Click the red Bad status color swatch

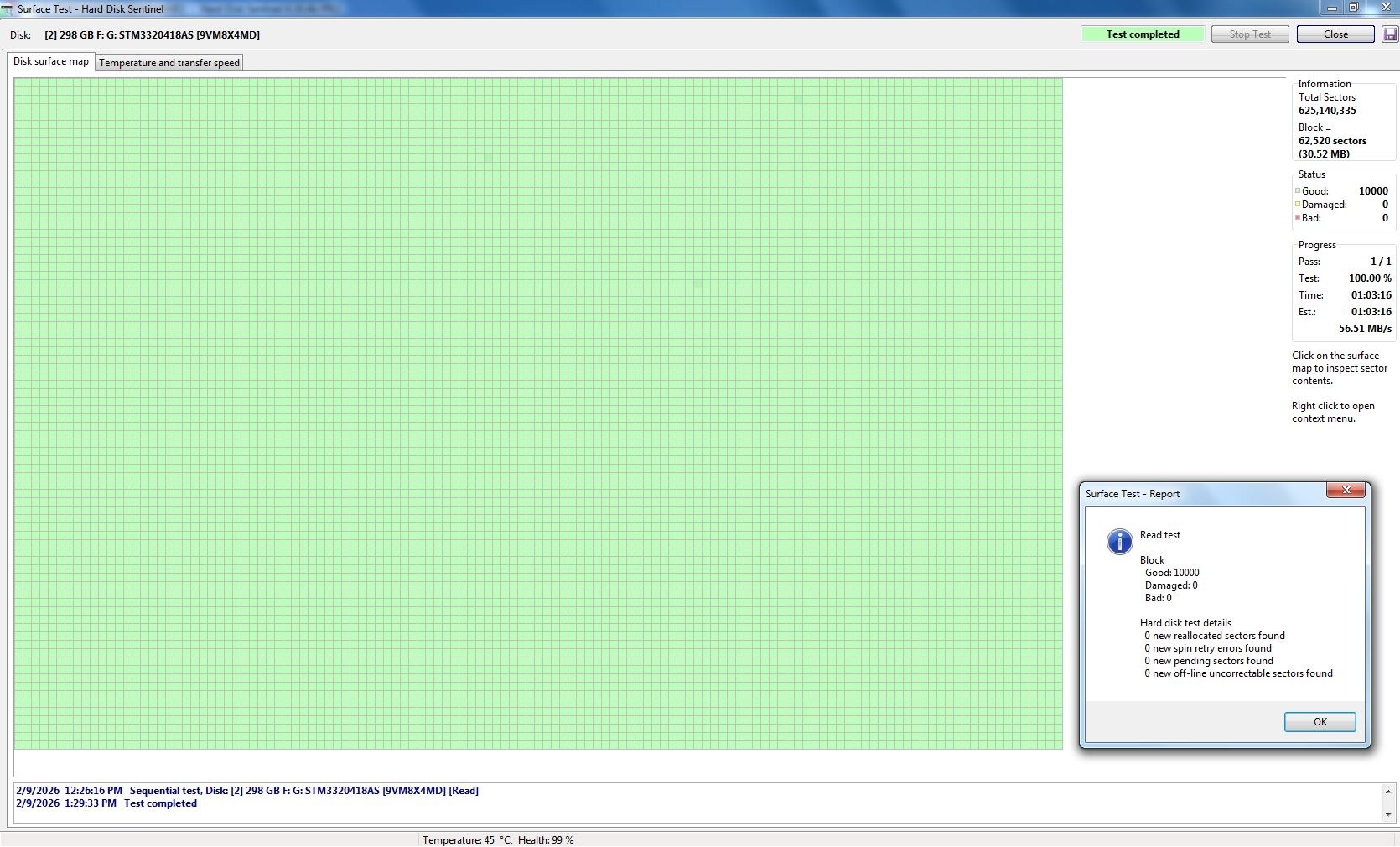click(x=1298, y=218)
